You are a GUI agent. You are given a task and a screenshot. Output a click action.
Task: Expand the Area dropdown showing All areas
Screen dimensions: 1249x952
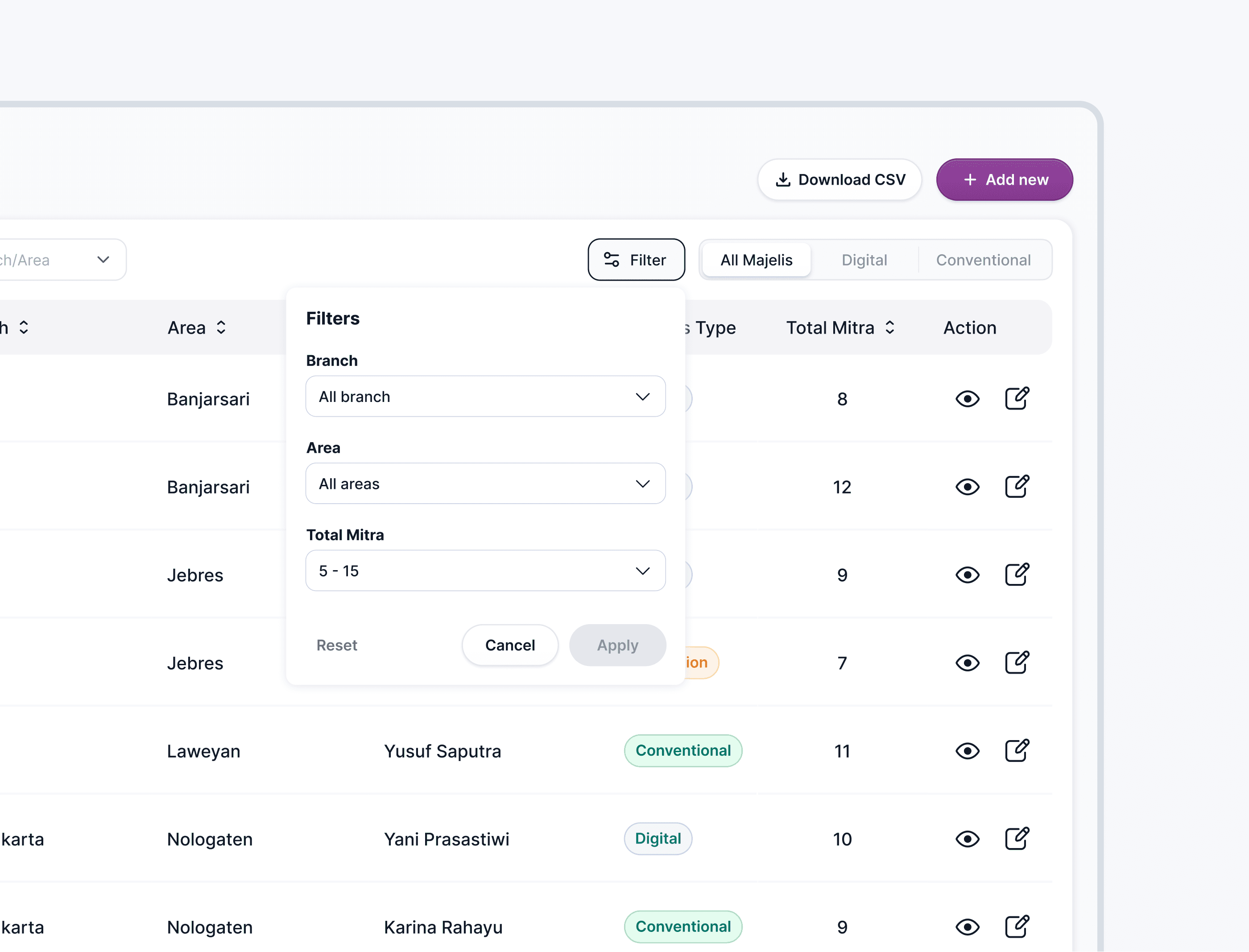click(485, 484)
